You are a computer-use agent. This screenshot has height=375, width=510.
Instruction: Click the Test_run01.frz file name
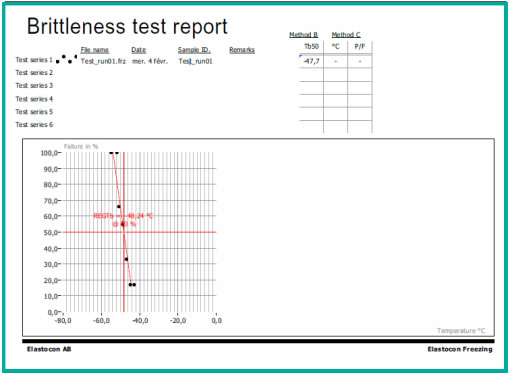pyautogui.click(x=103, y=61)
